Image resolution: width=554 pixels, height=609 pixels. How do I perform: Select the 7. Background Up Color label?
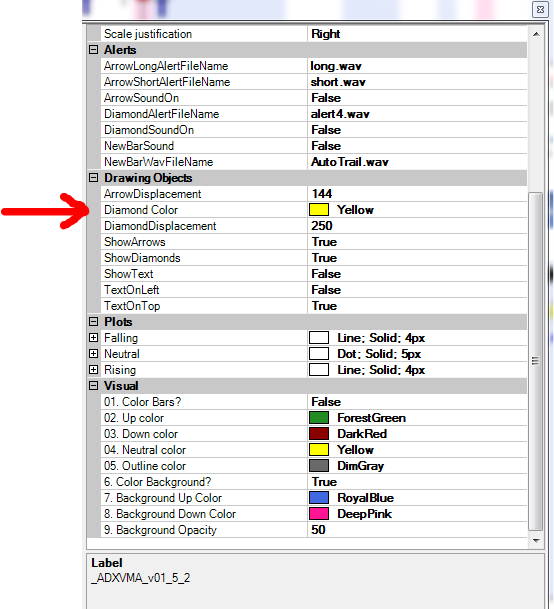click(163, 498)
